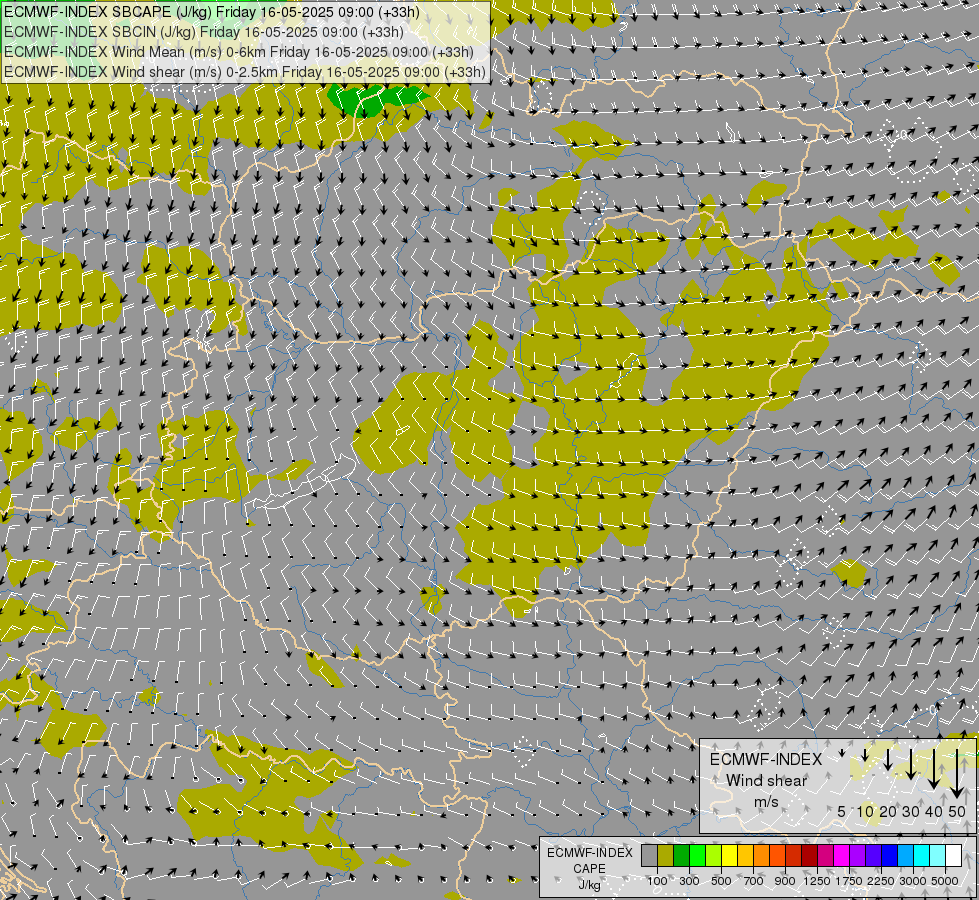Click the 300 value on CAPE scale
Viewport: 979px width, 900px height.
point(689,881)
